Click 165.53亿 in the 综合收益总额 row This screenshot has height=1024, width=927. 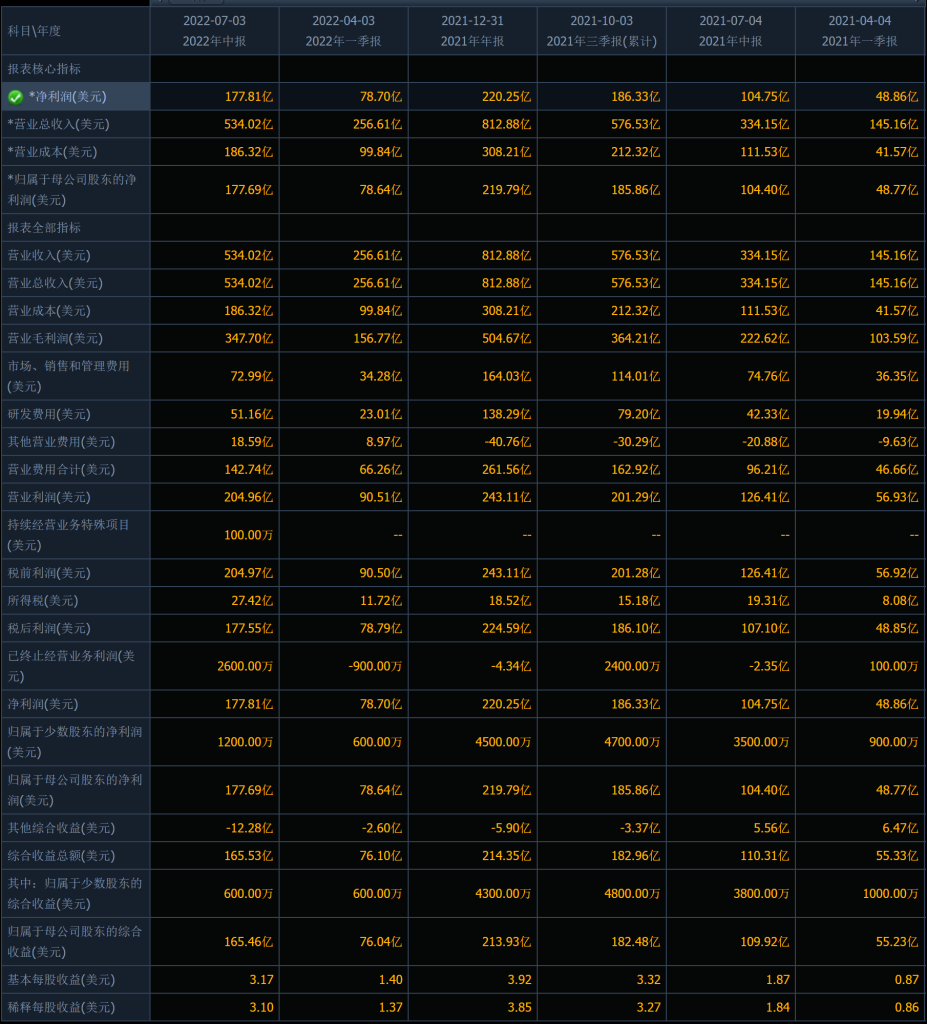coord(248,856)
